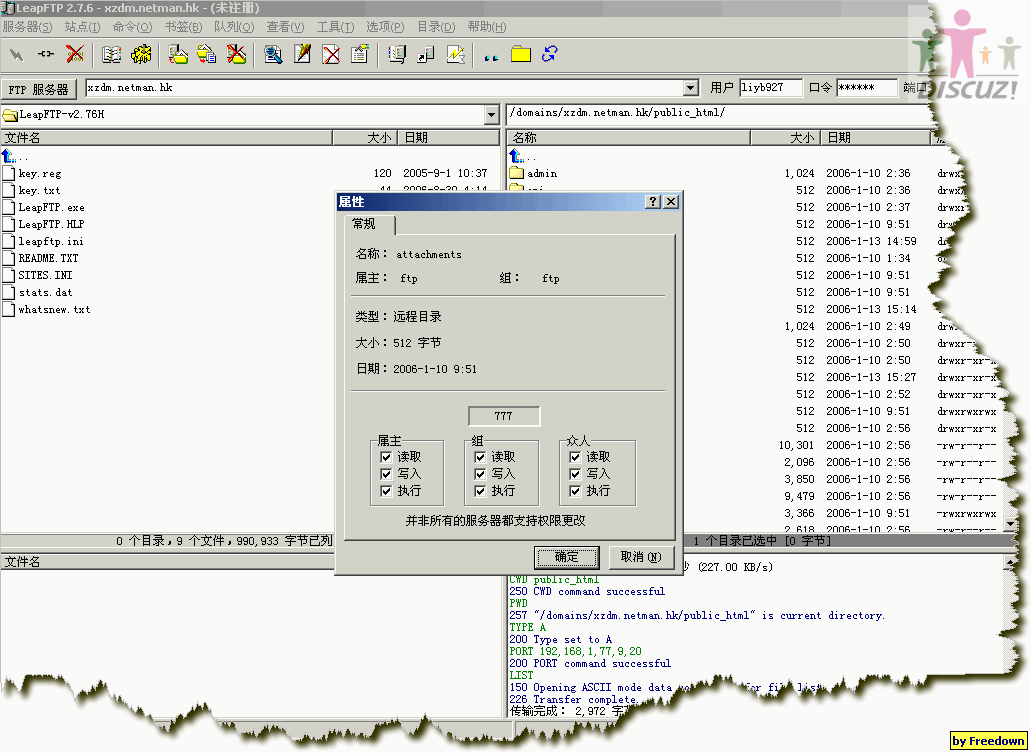Screen dimensions: 1031x753
Task: Click the delete file red X page icon
Action: tap(331, 55)
